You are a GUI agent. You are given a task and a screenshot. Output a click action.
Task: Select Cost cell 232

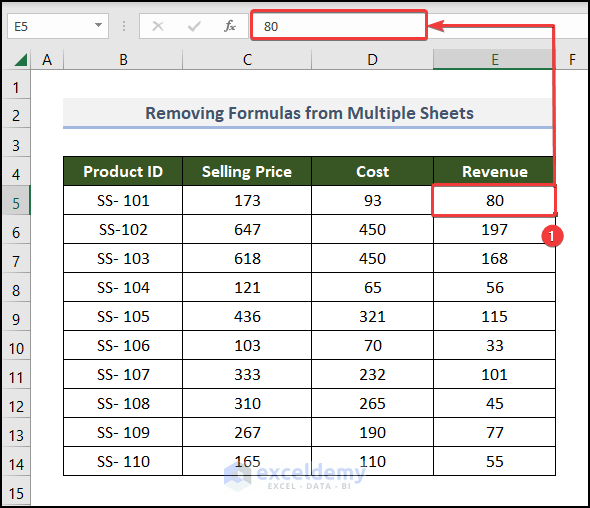[x=373, y=374]
